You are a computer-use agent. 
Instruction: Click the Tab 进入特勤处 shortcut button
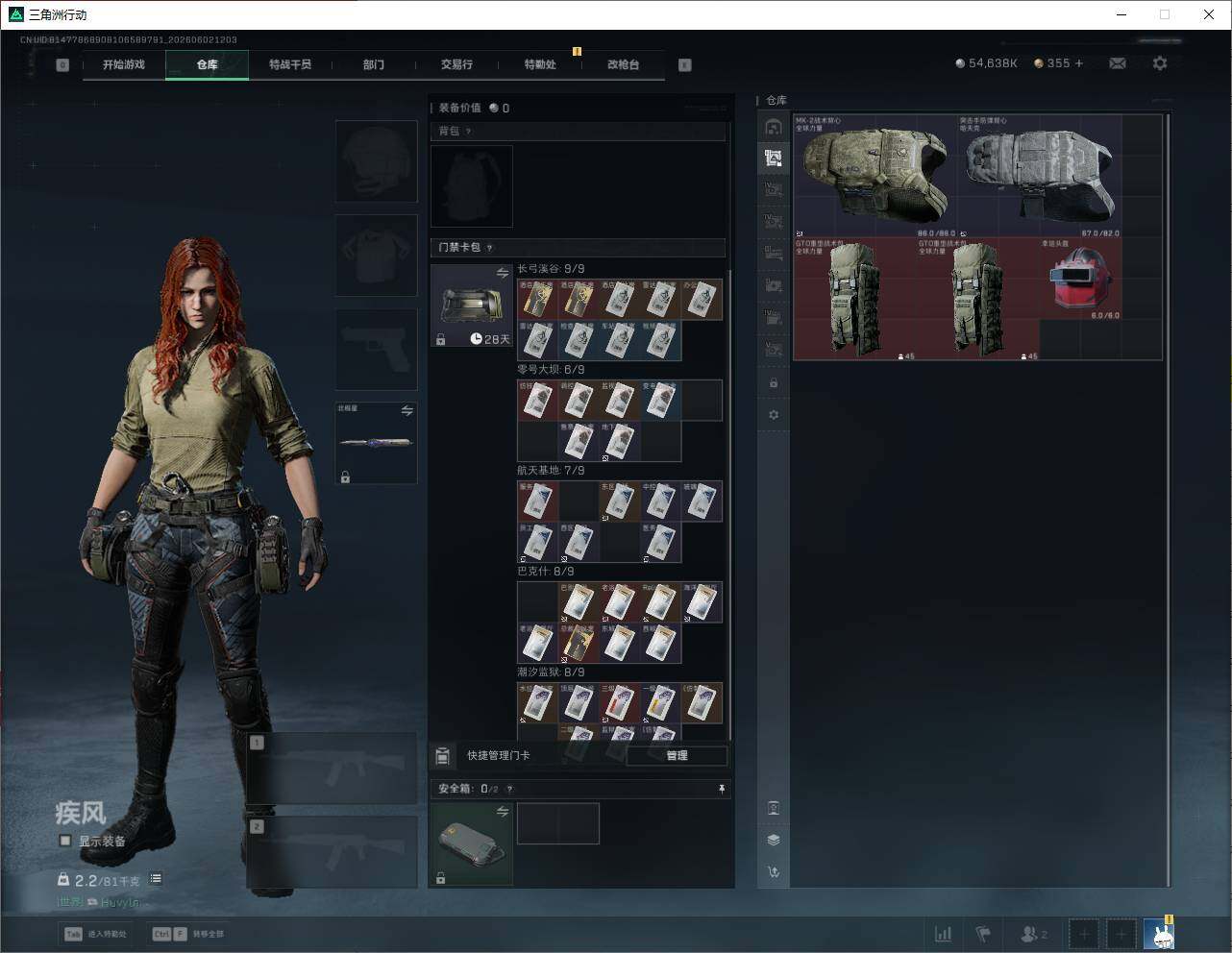tap(95, 934)
